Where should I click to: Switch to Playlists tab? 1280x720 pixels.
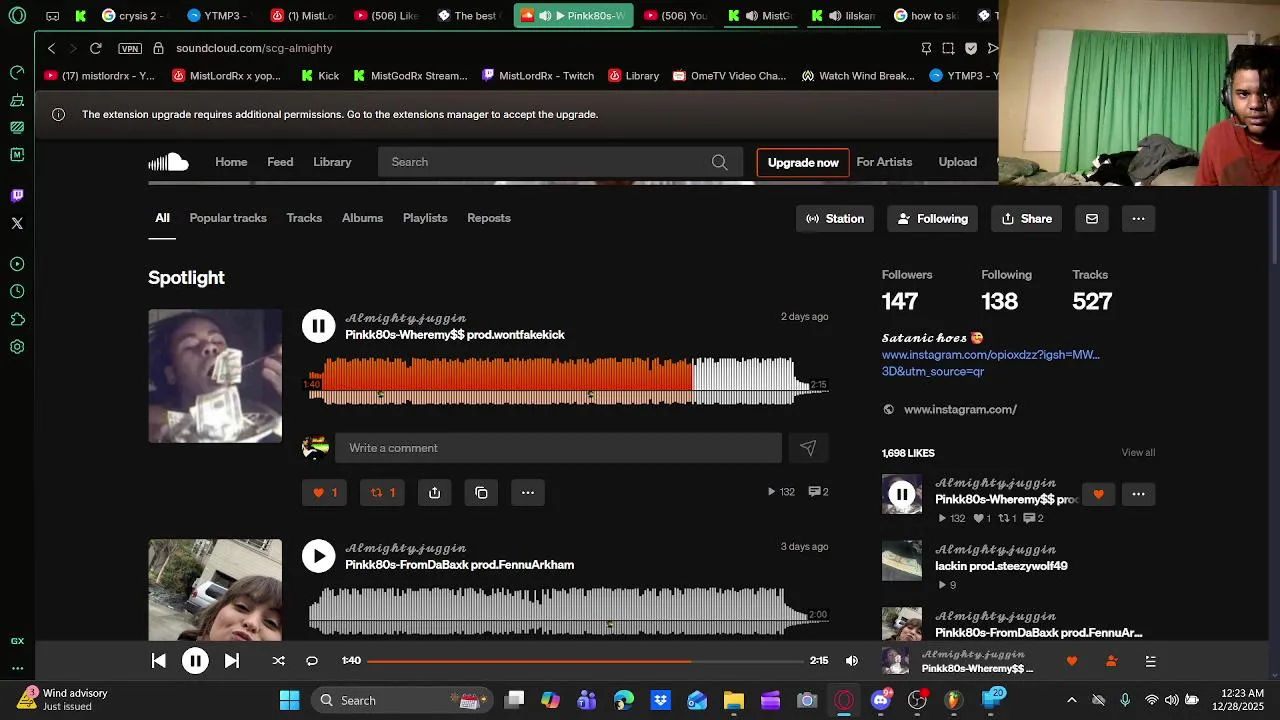coord(425,218)
